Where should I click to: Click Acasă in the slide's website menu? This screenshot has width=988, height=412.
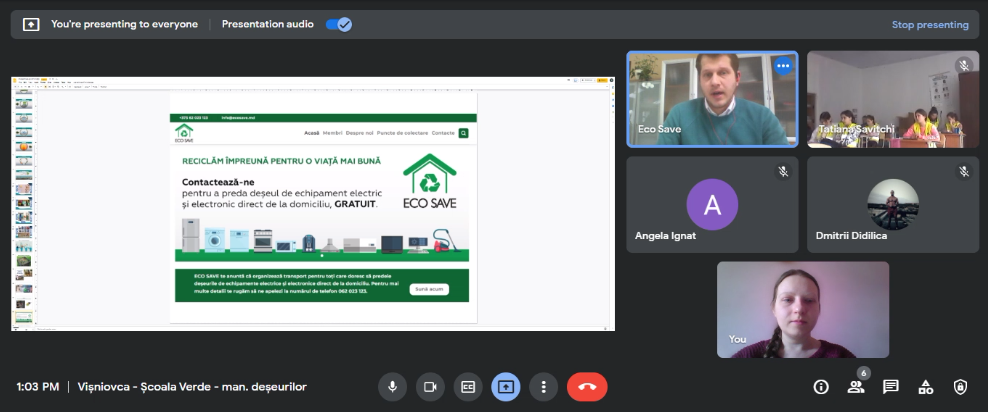coord(311,133)
